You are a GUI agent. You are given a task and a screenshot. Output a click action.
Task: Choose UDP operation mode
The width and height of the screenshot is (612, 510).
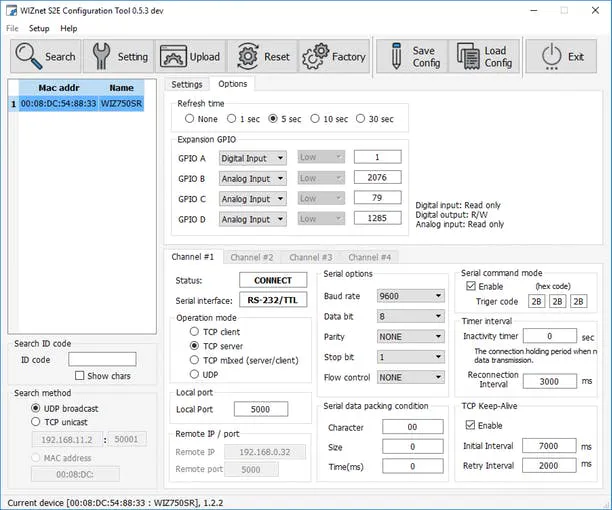point(194,374)
